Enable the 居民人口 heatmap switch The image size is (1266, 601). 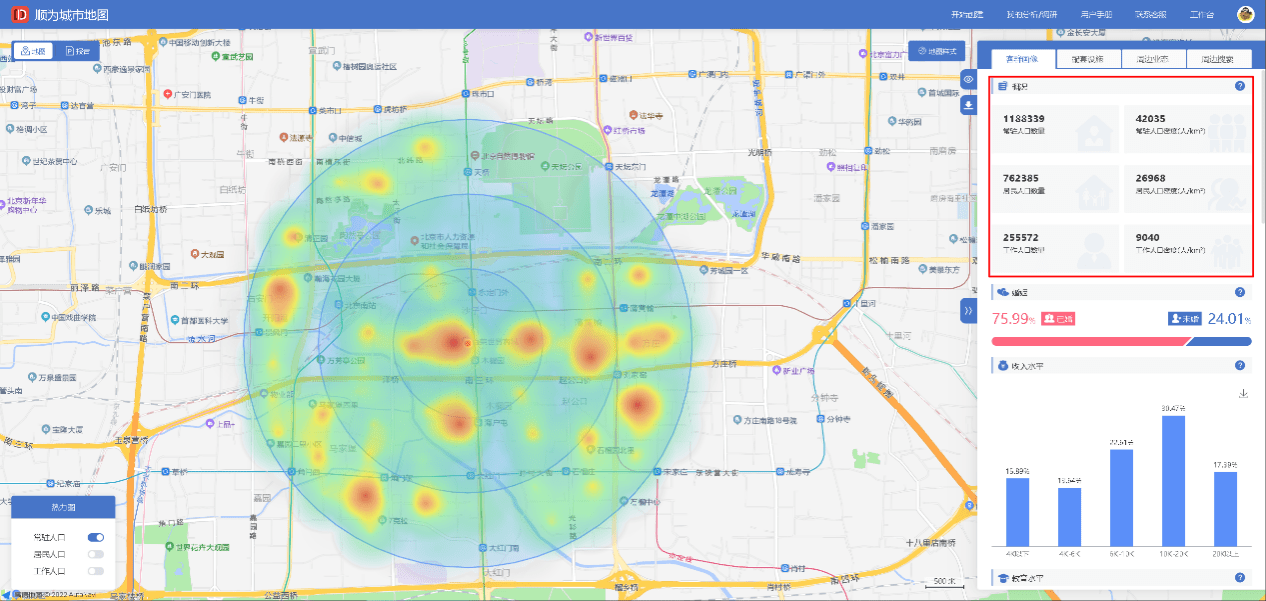pyautogui.click(x=96, y=554)
